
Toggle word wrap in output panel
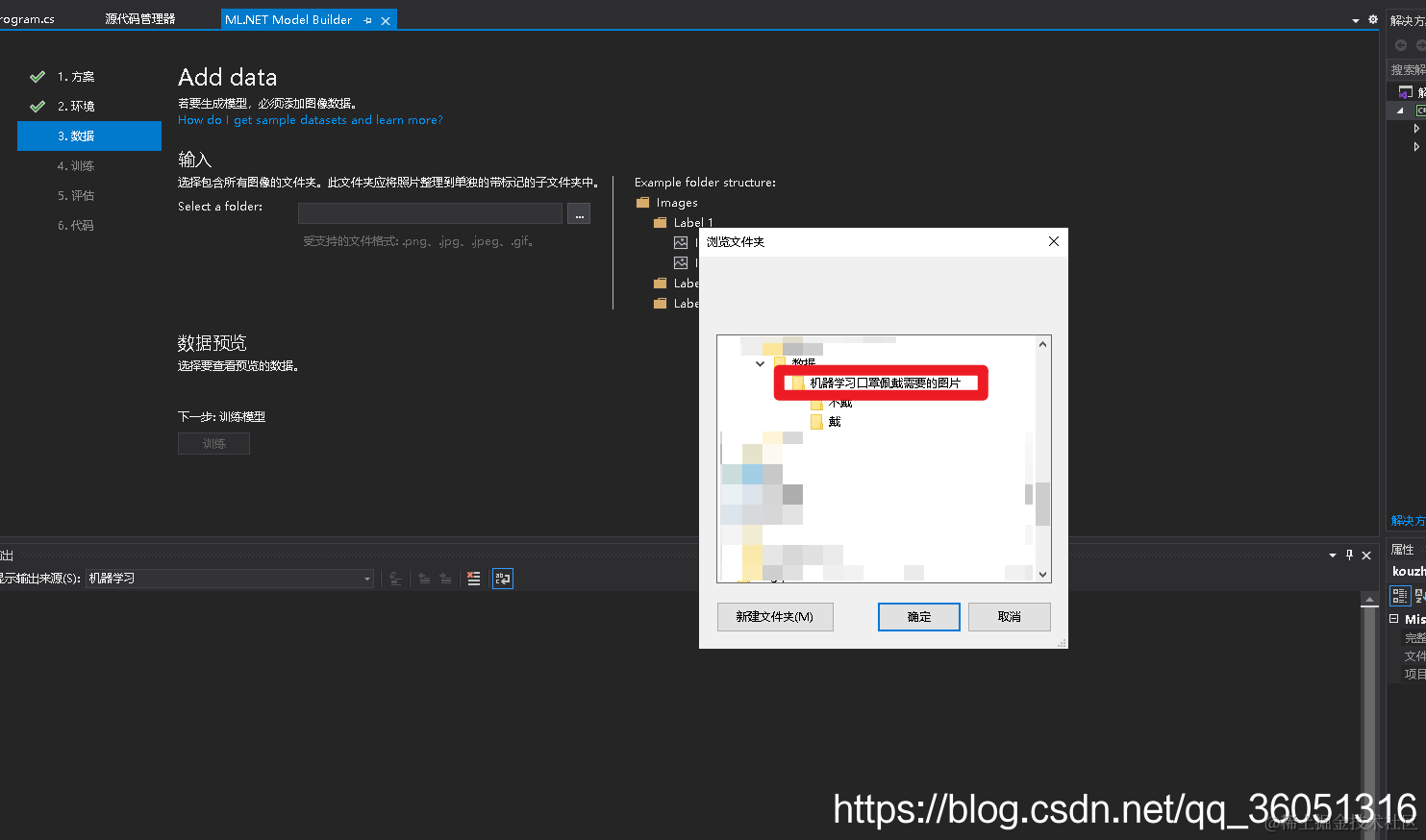[x=503, y=579]
